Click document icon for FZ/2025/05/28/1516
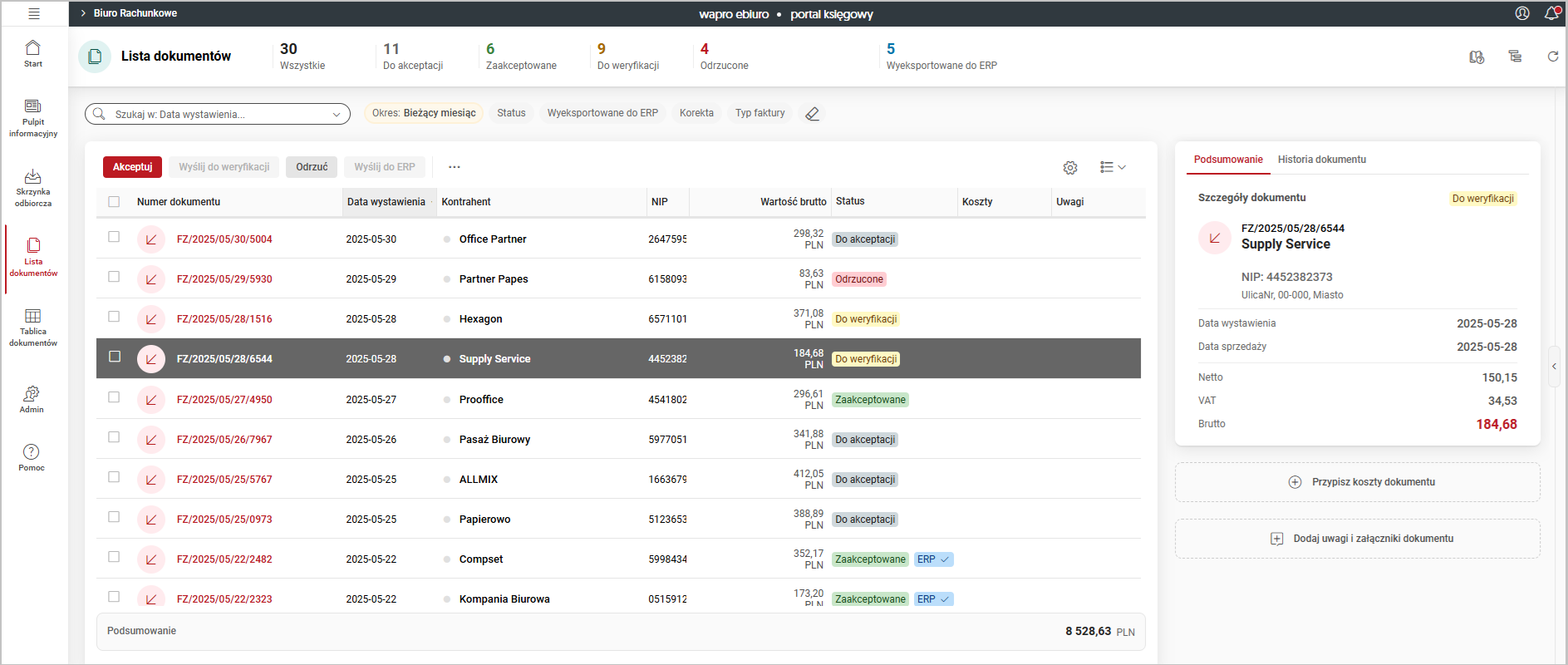The height and width of the screenshot is (665, 1568). point(151,319)
